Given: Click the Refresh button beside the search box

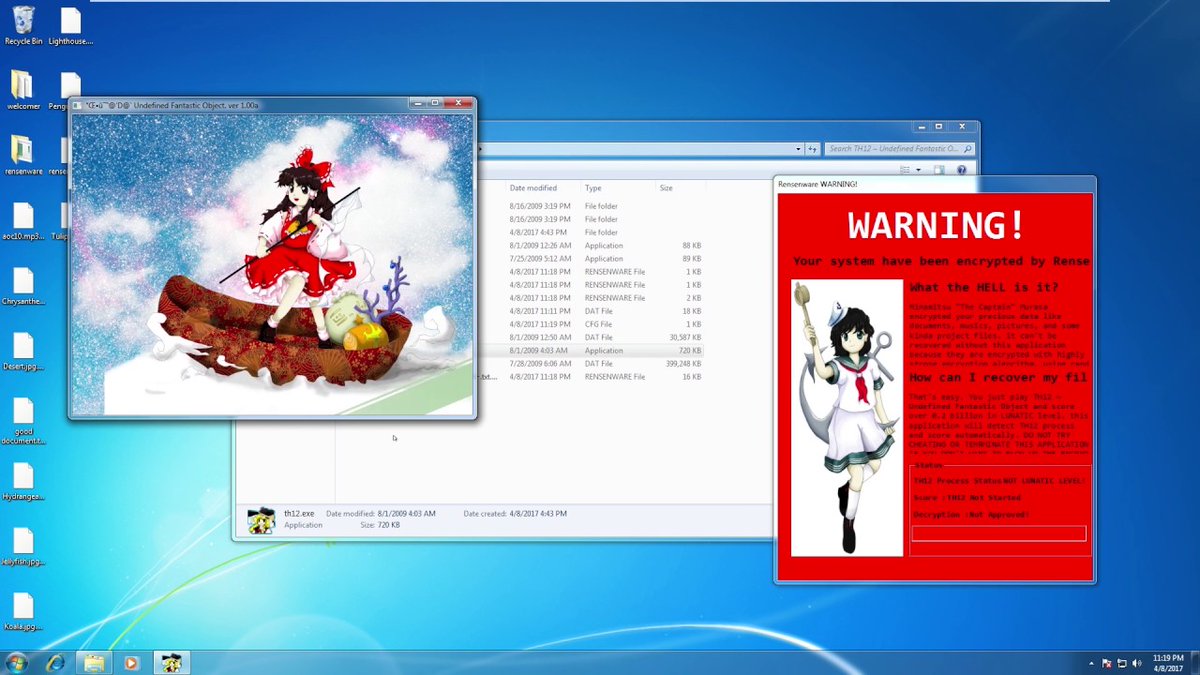Looking at the screenshot, I should coord(812,147).
